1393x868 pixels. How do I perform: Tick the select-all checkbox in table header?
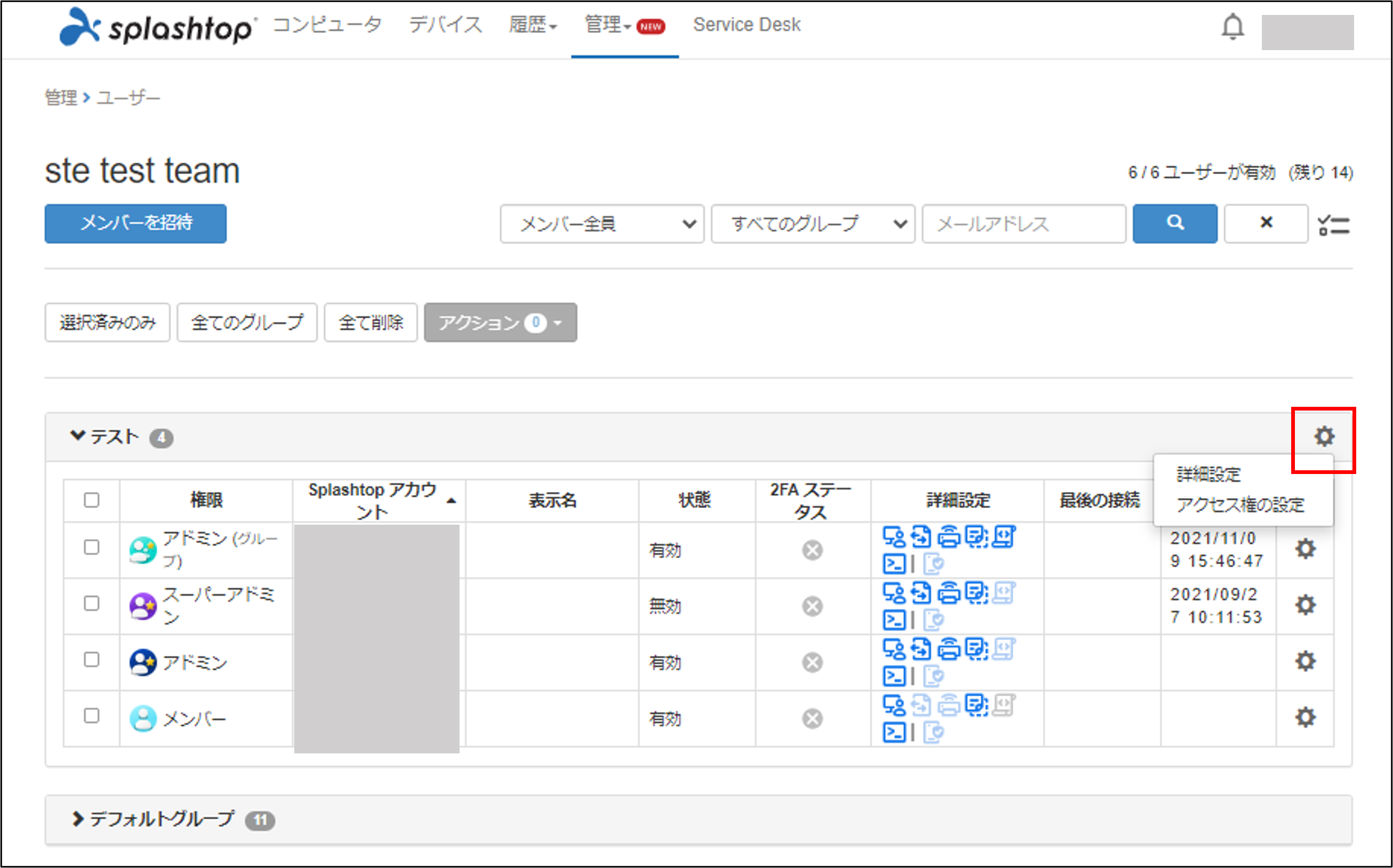point(91,500)
